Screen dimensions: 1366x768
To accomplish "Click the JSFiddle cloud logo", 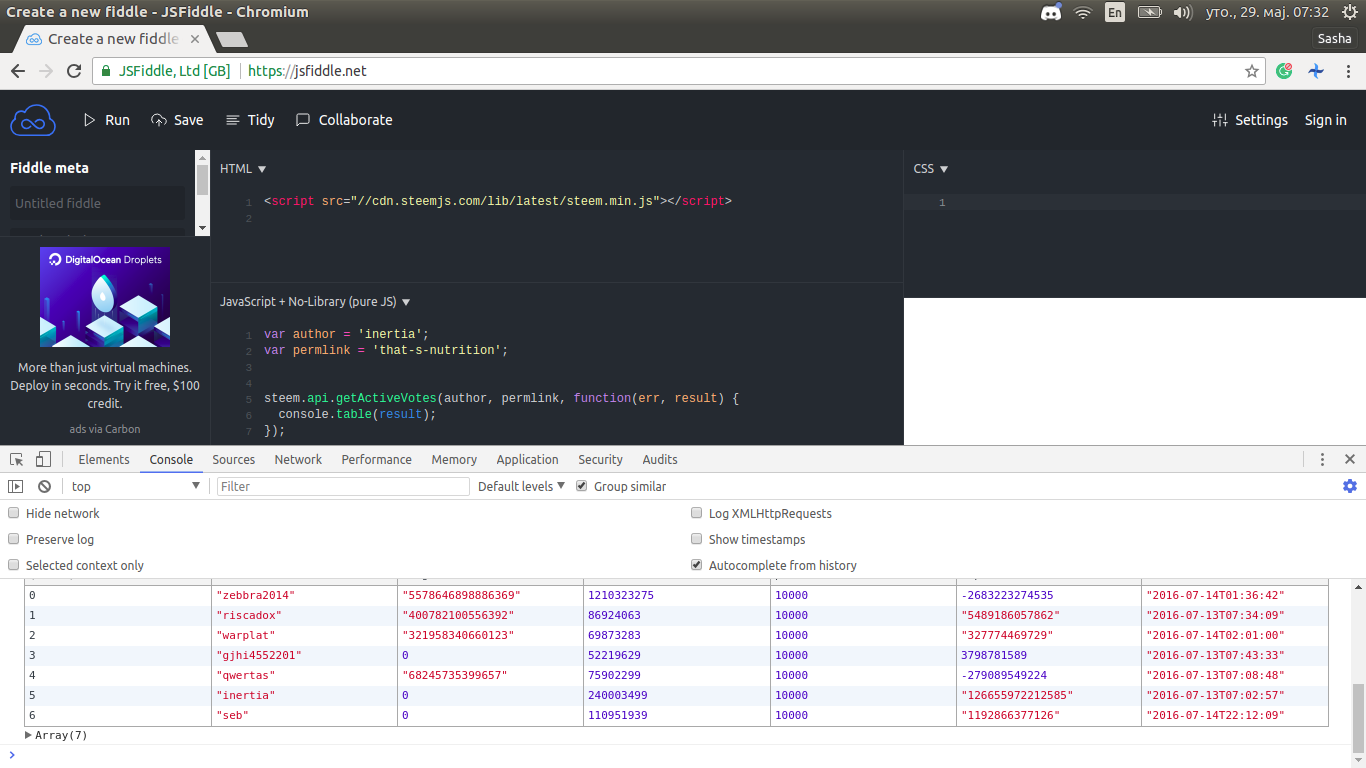I will (33, 120).
